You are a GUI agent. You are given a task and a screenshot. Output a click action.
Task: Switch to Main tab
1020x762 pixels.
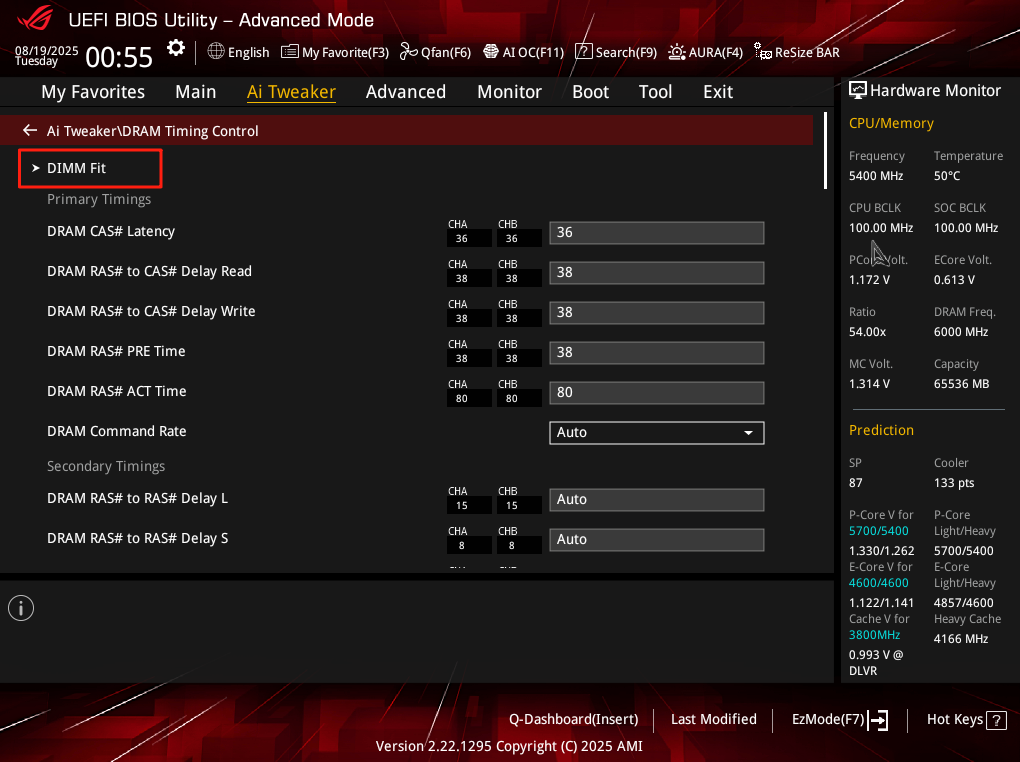coord(195,92)
